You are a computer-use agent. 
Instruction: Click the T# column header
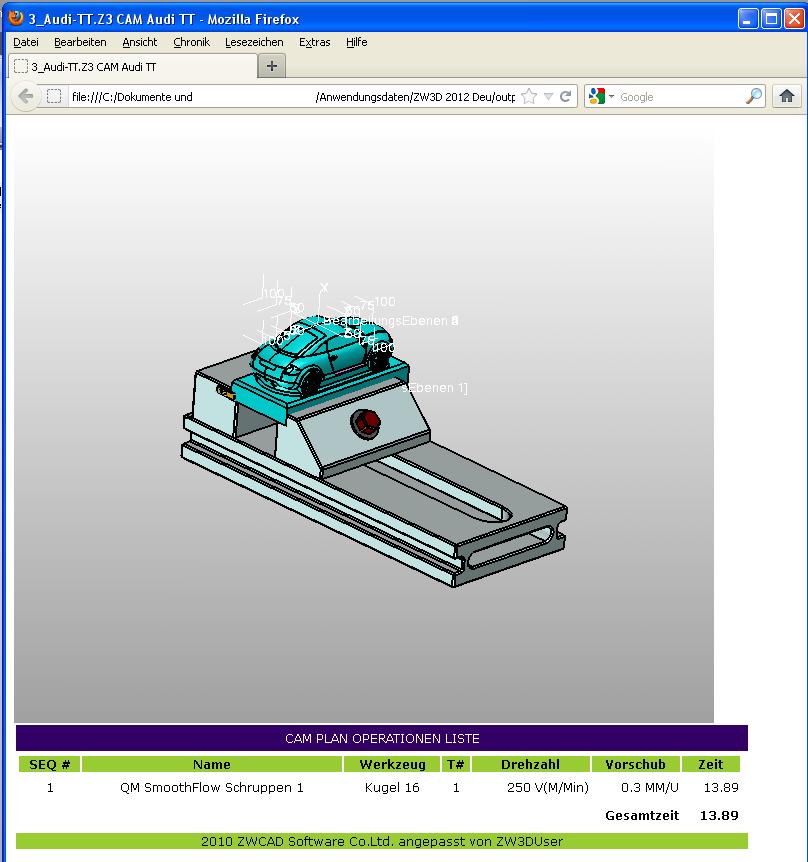click(456, 764)
